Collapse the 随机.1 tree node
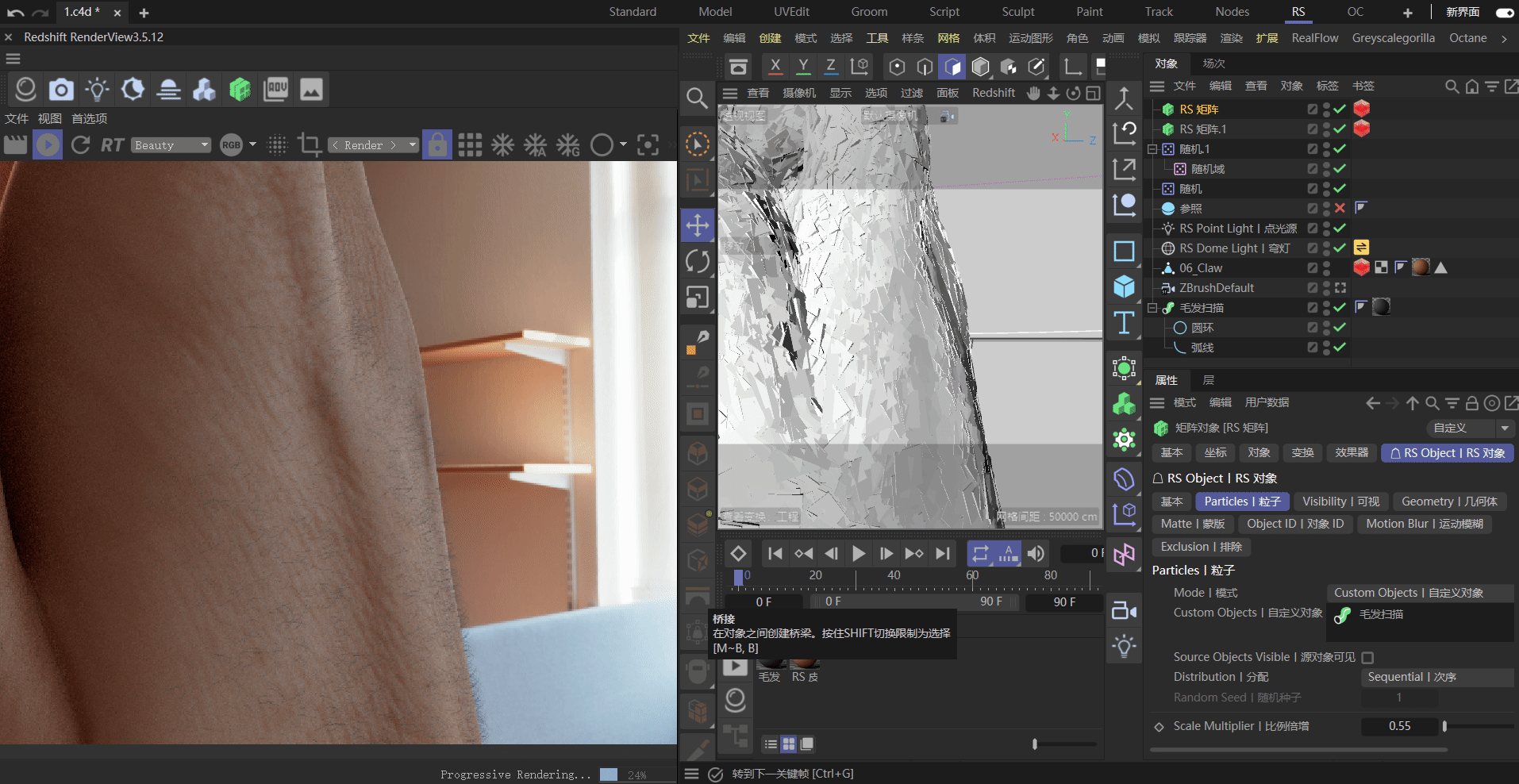1519x784 pixels. point(1152,148)
